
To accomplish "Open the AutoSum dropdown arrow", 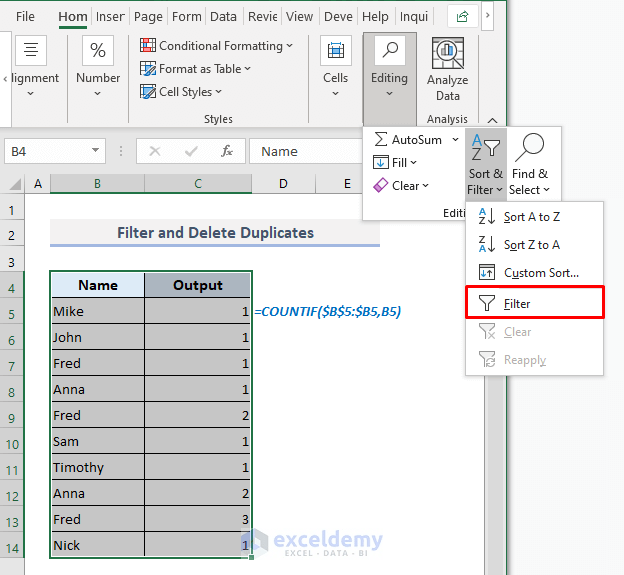I will (x=456, y=140).
